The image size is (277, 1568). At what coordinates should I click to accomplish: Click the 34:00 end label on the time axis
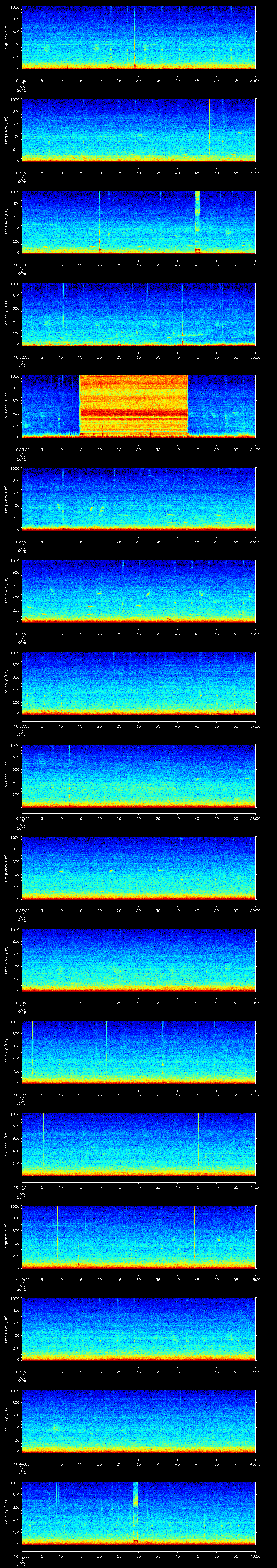[x=255, y=449]
